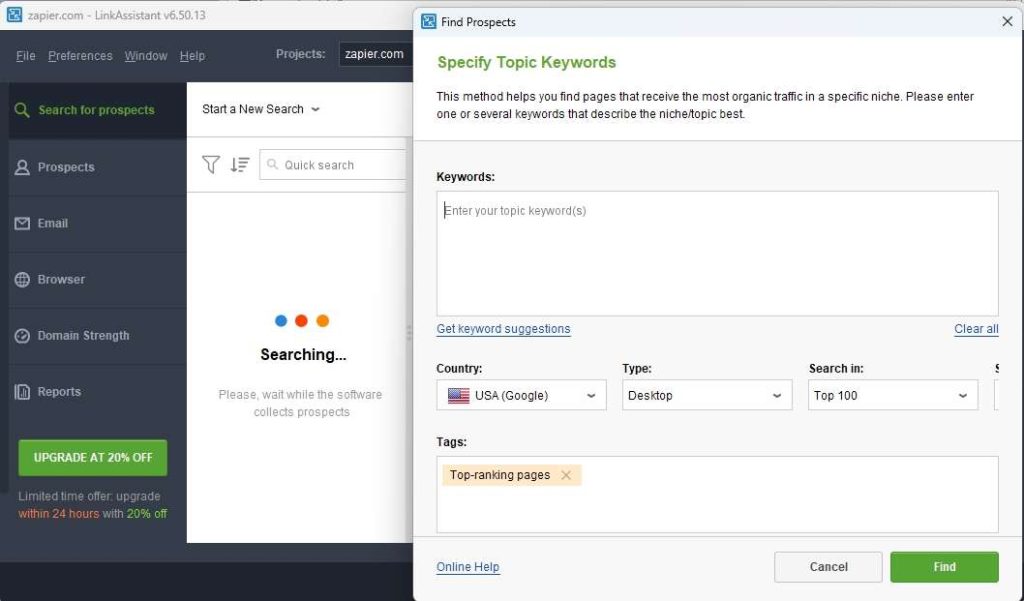The width and height of the screenshot is (1024, 601).
Task: Open the Search in Top 100 dropdown
Action: click(891, 394)
